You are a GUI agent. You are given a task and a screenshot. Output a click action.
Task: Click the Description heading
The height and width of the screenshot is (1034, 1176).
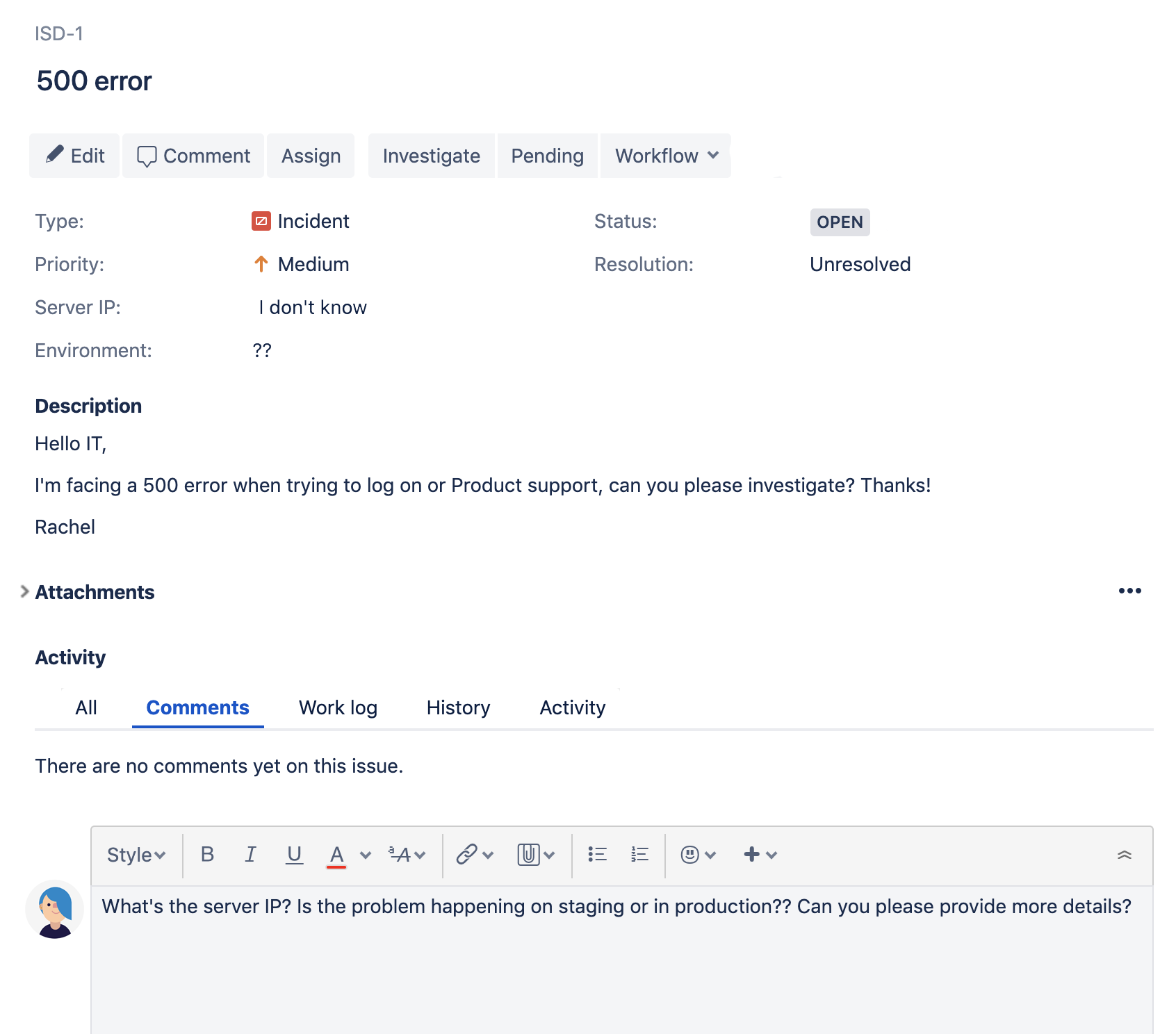88,406
